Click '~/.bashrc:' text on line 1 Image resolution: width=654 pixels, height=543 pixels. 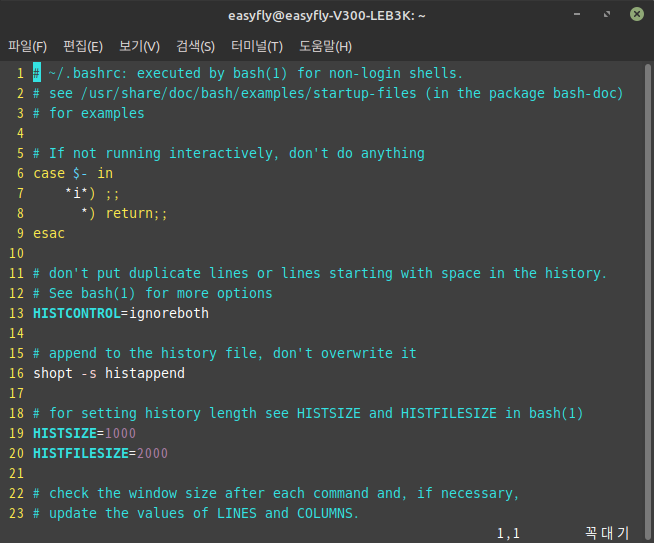point(88,73)
